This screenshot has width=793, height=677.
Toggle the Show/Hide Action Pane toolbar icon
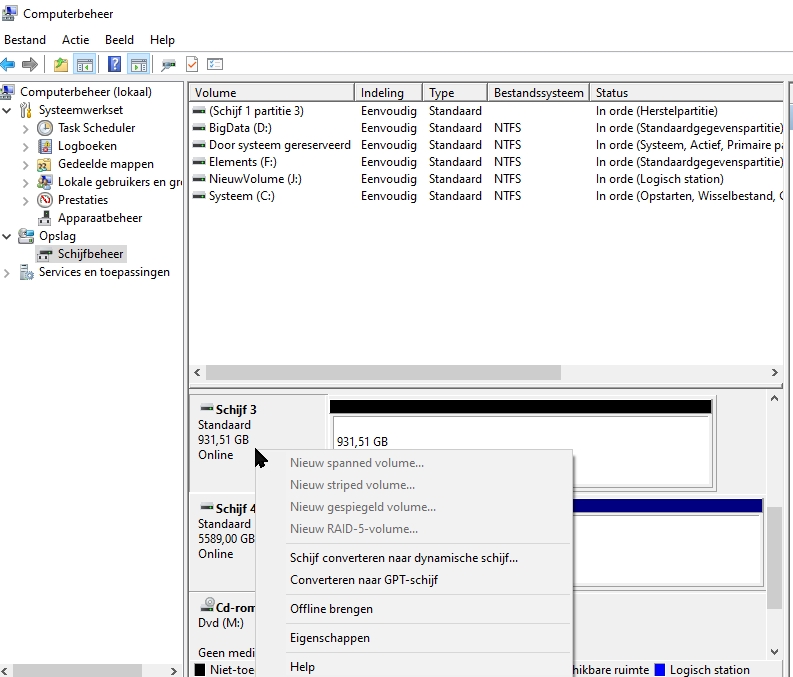[x=138, y=65]
